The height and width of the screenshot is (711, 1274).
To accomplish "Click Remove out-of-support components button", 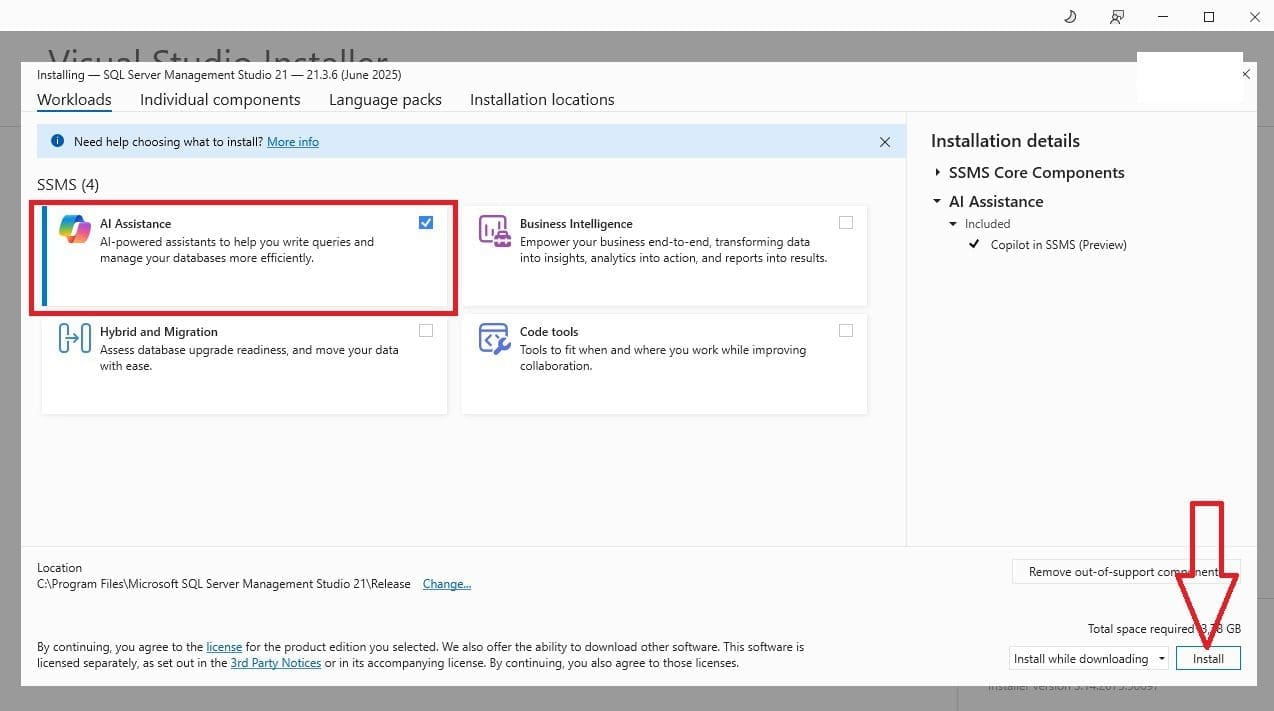I will (x=1126, y=572).
